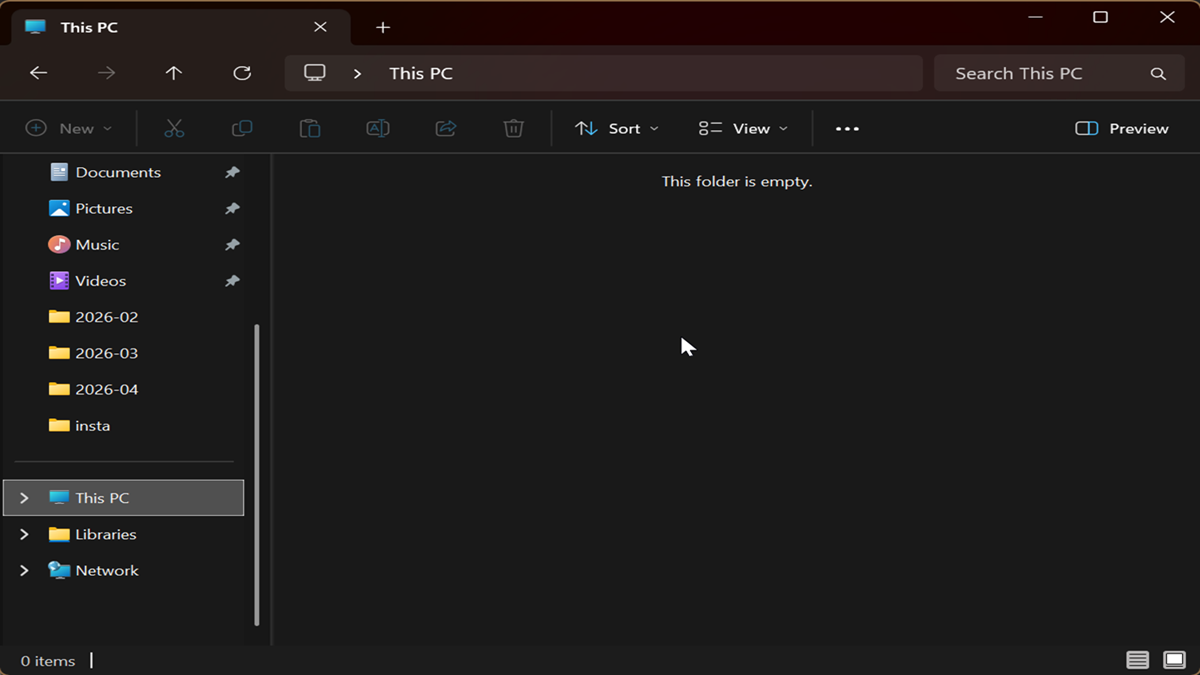Image resolution: width=1200 pixels, height=675 pixels.
Task: Unpin Videos using its pin icon
Action: pos(232,281)
